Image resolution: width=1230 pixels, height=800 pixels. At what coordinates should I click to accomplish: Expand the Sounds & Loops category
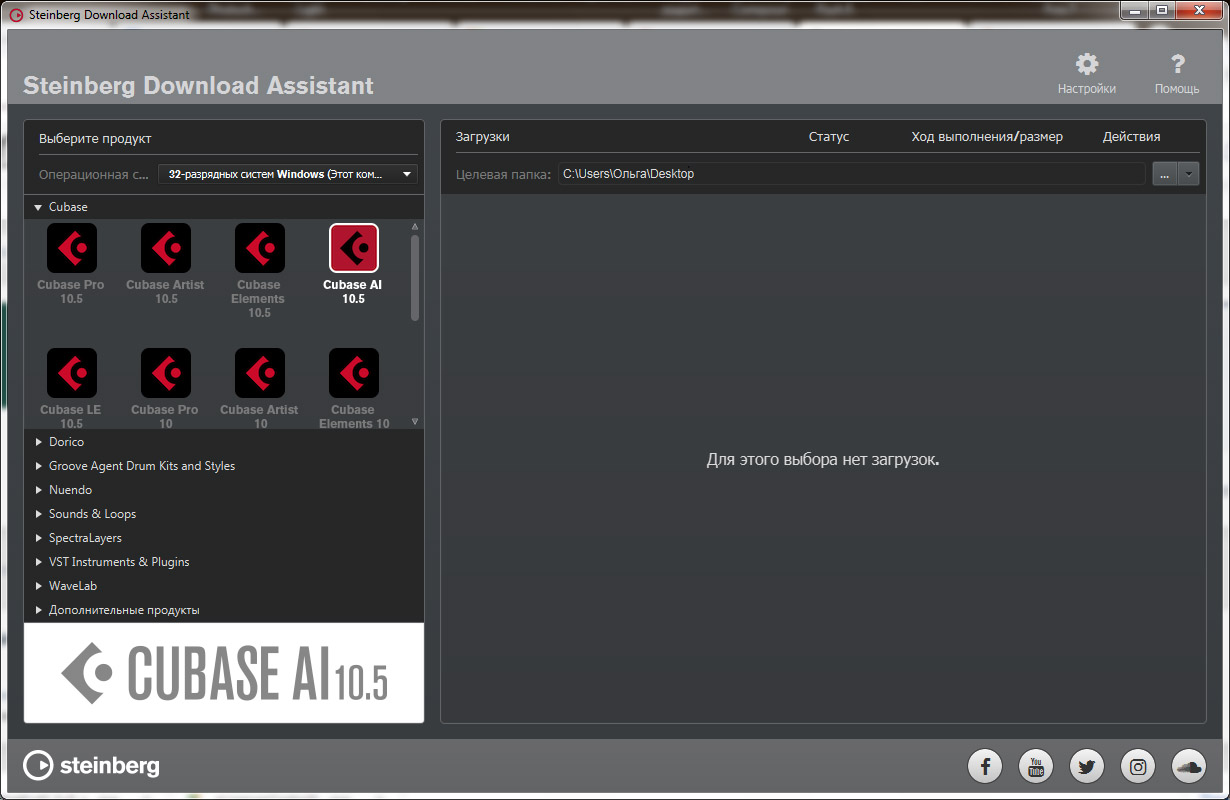point(38,514)
